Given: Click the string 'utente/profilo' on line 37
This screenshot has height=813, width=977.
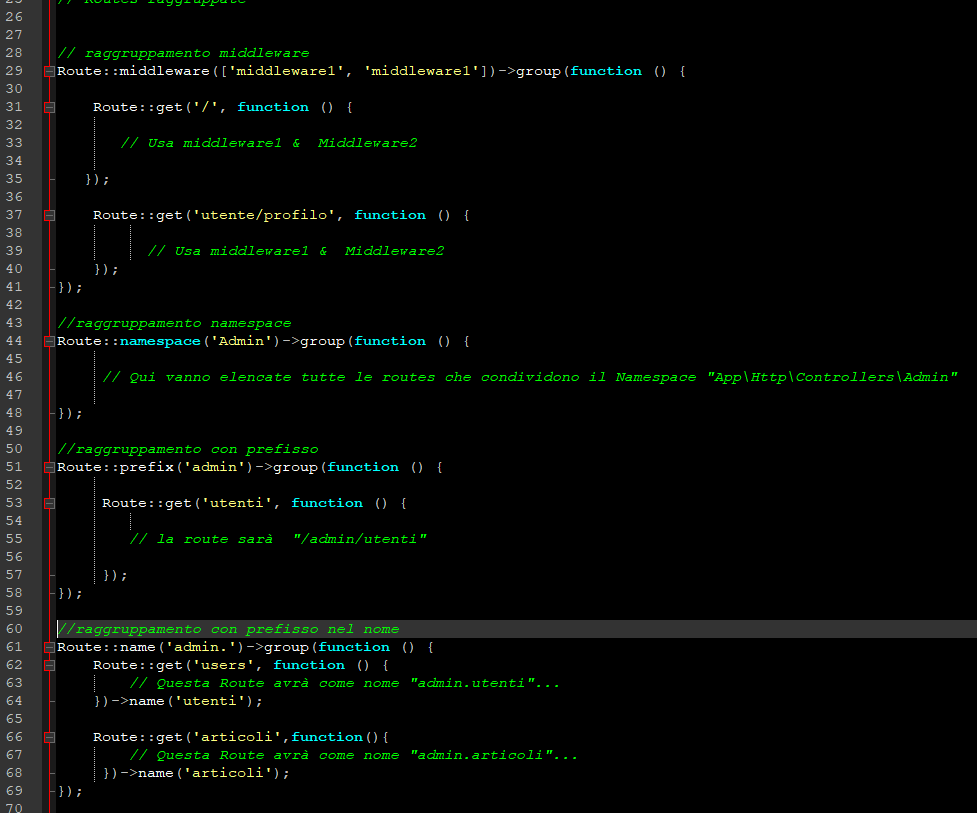Looking at the screenshot, I should click(x=264, y=215).
